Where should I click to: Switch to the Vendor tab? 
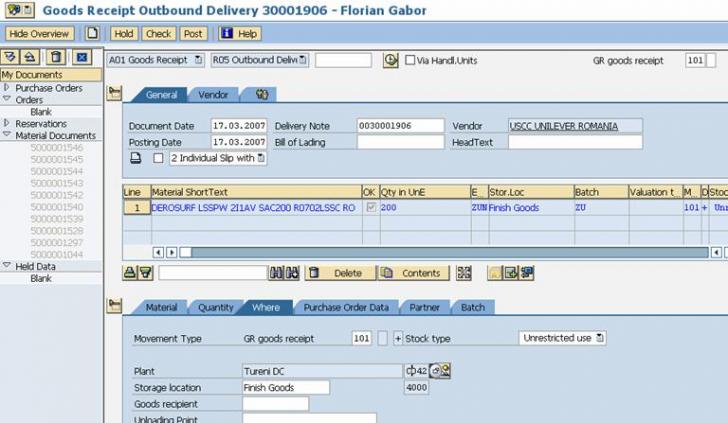[213, 95]
